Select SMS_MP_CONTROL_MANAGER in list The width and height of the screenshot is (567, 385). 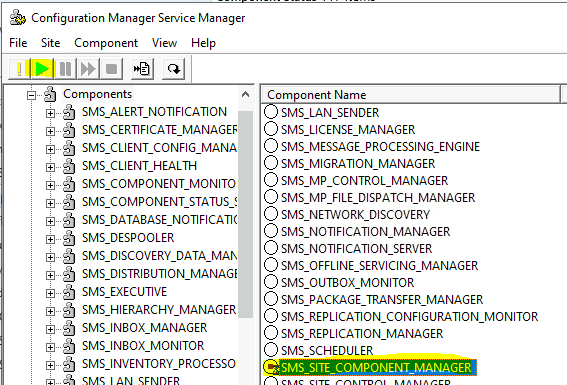pyautogui.click(x=364, y=181)
